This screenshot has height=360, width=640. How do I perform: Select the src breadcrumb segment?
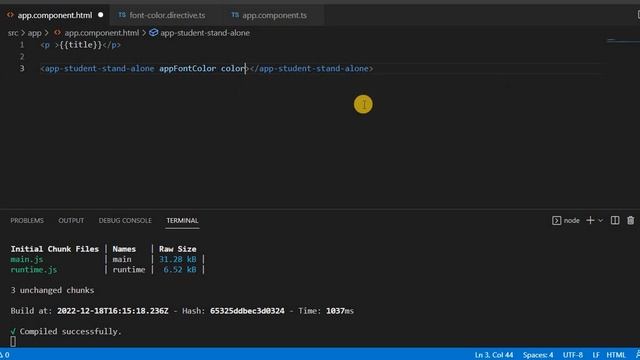[13, 33]
